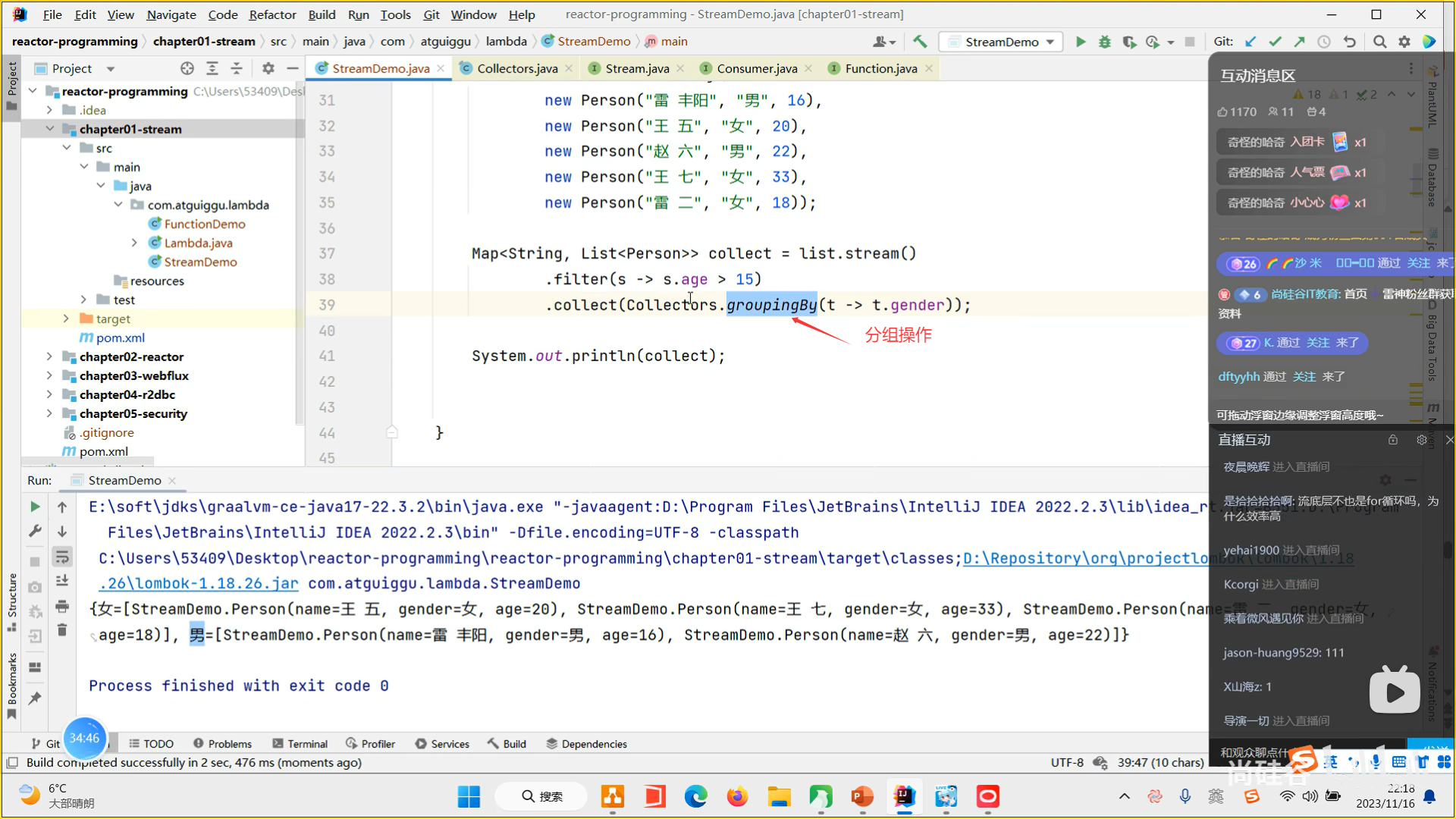The image size is (1456, 819).
Task: Click the green Run button in toolbar
Action: [x=1081, y=42]
